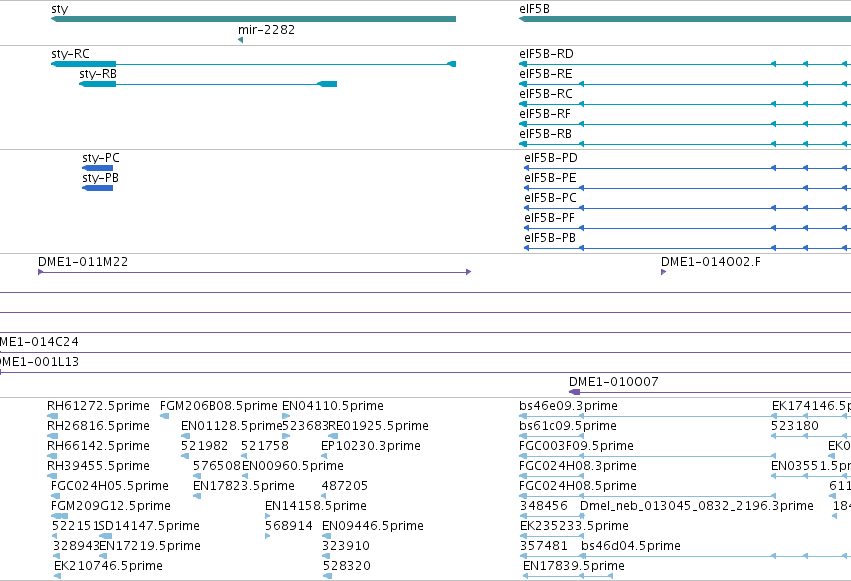Select FGC024H05.5prime EST

point(55,496)
